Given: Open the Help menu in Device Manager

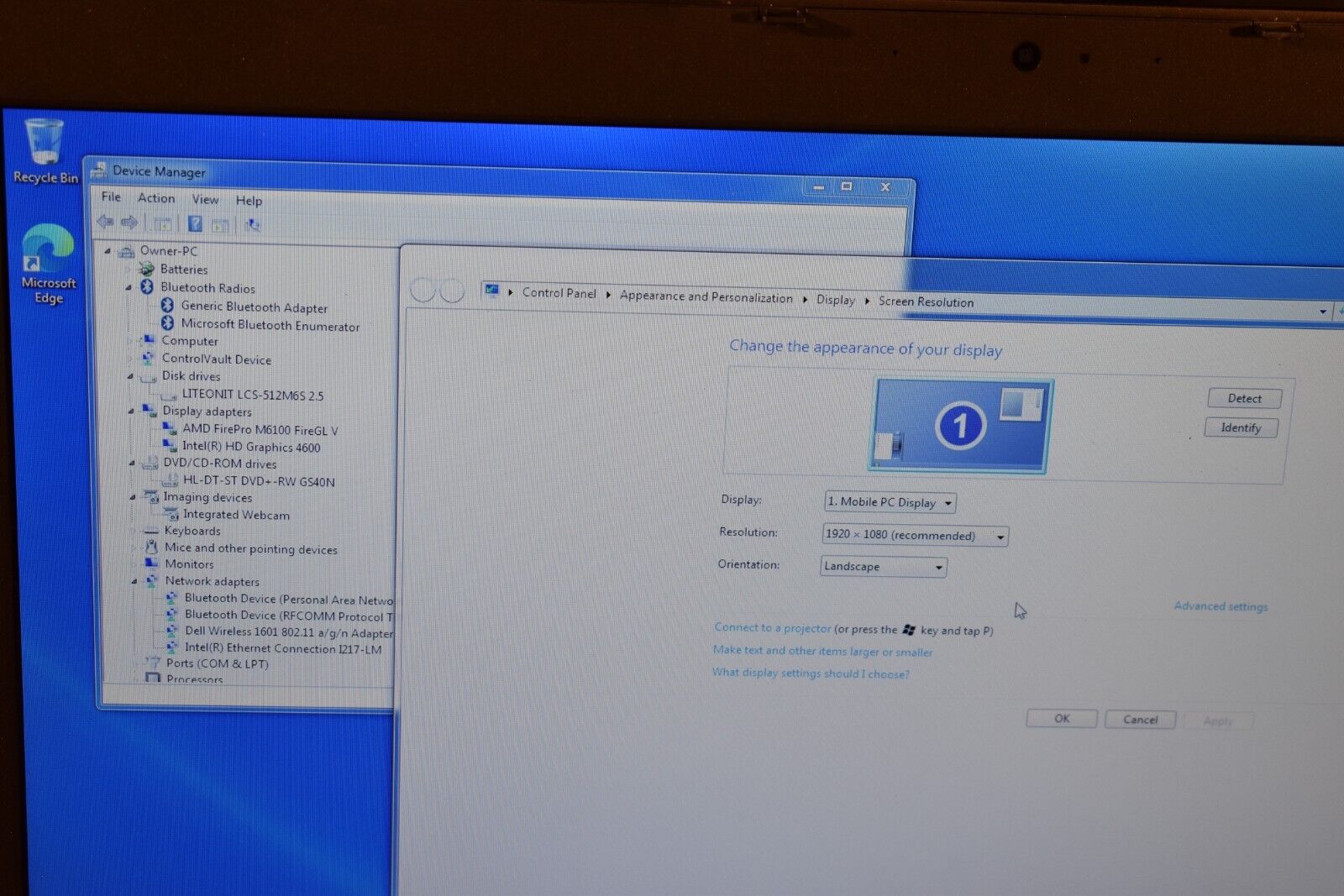Looking at the screenshot, I should pos(249,201).
